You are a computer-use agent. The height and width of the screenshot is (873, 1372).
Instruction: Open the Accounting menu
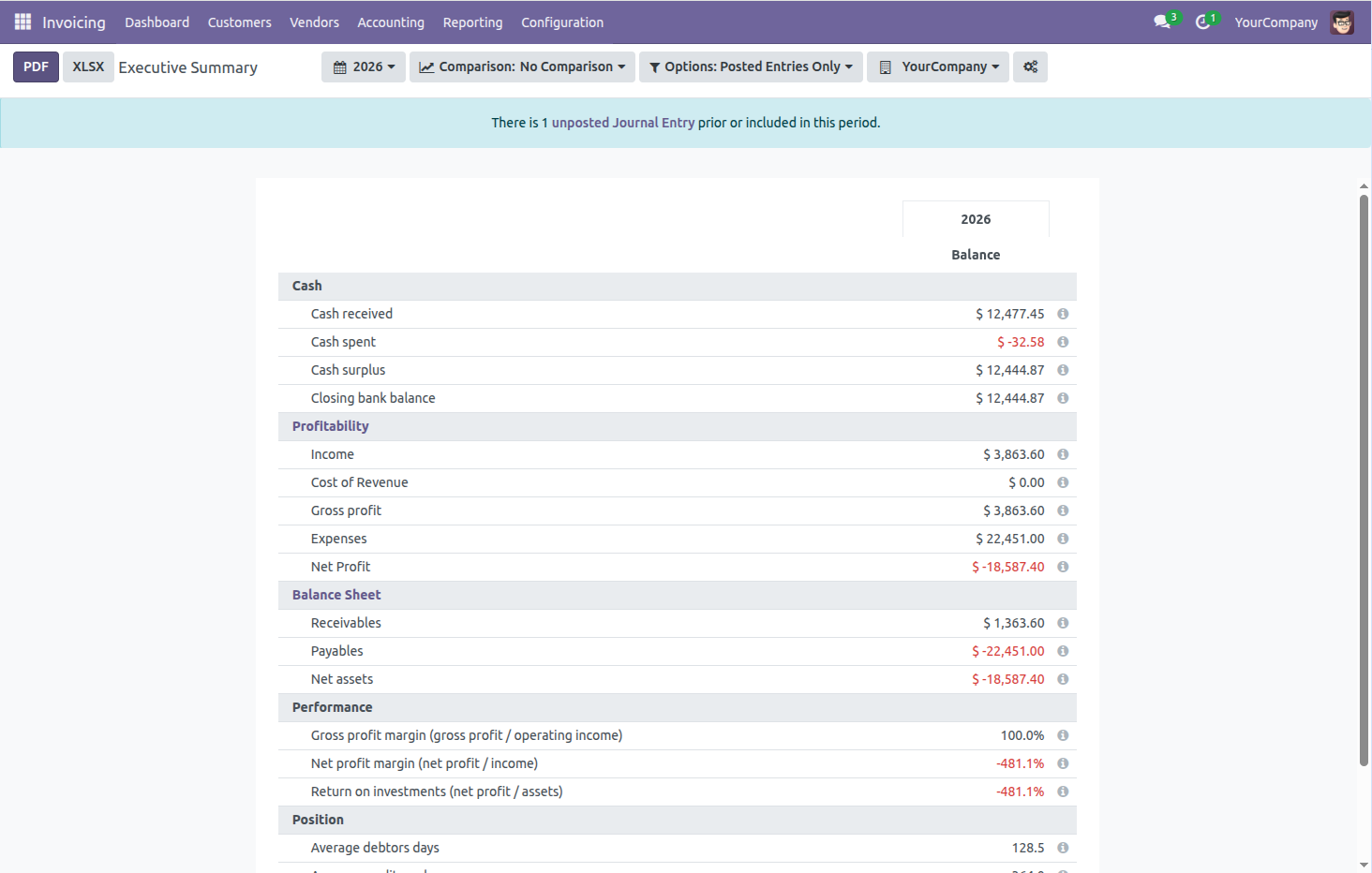pos(391,22)
